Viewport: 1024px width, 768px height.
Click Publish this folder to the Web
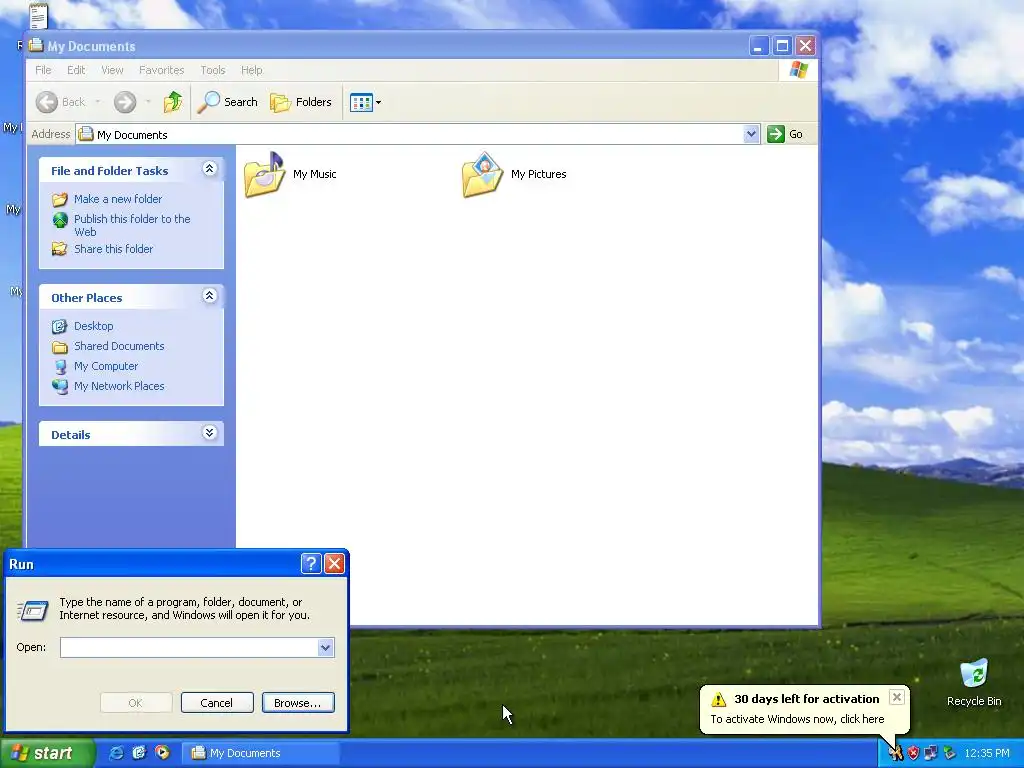[x=132, y=225]
